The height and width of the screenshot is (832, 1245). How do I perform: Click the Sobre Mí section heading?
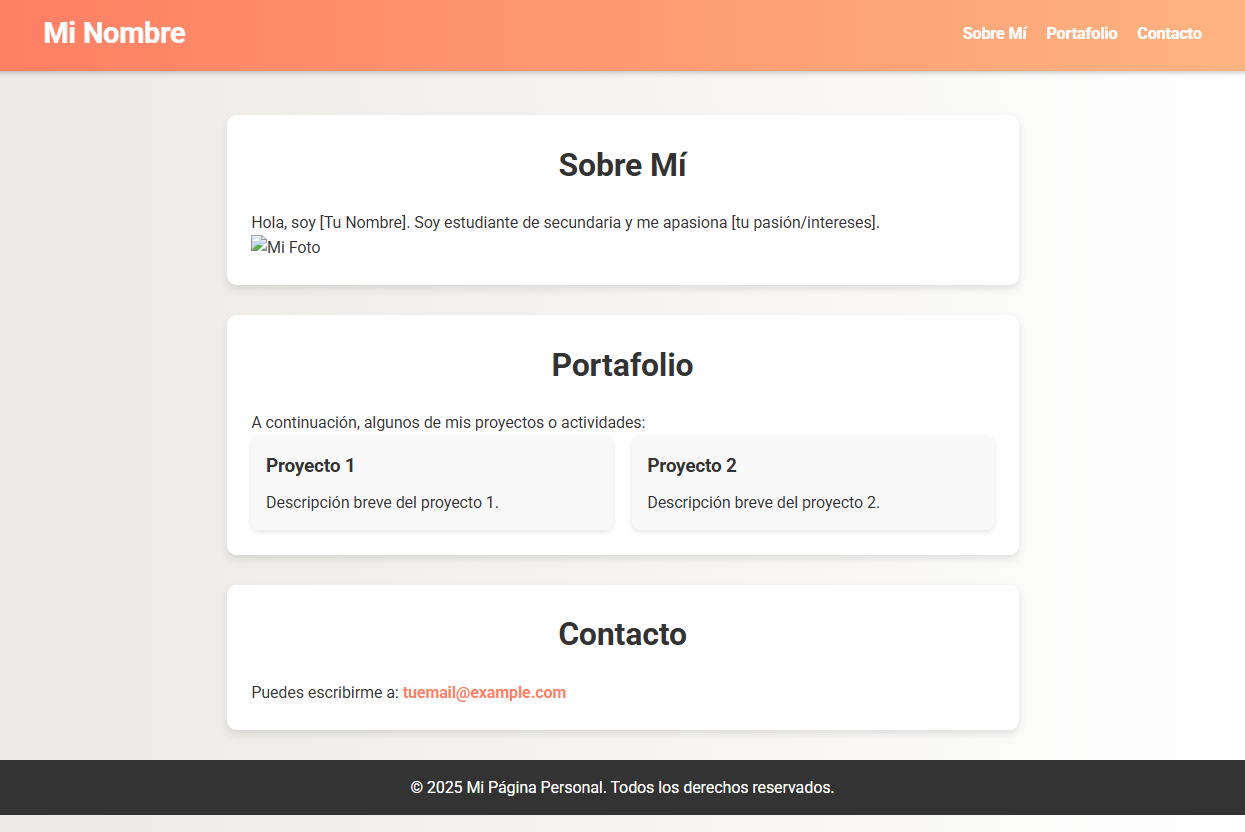622,165
